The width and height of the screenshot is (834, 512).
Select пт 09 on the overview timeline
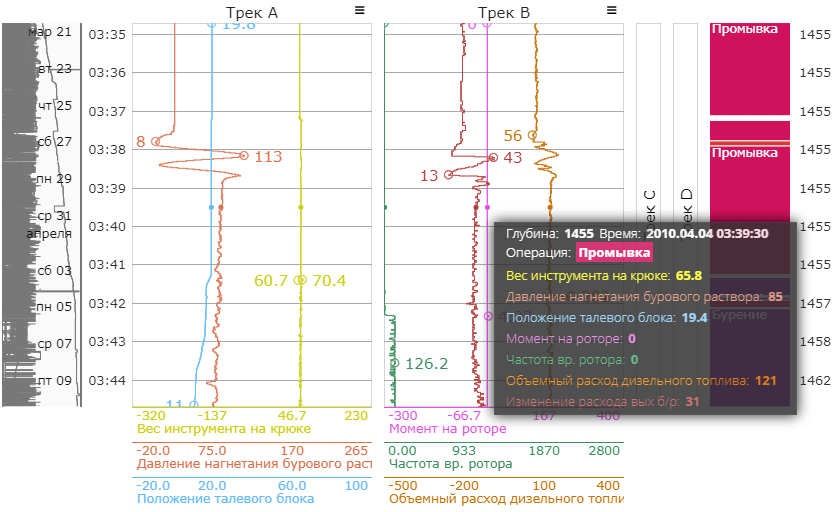(54, 381)
